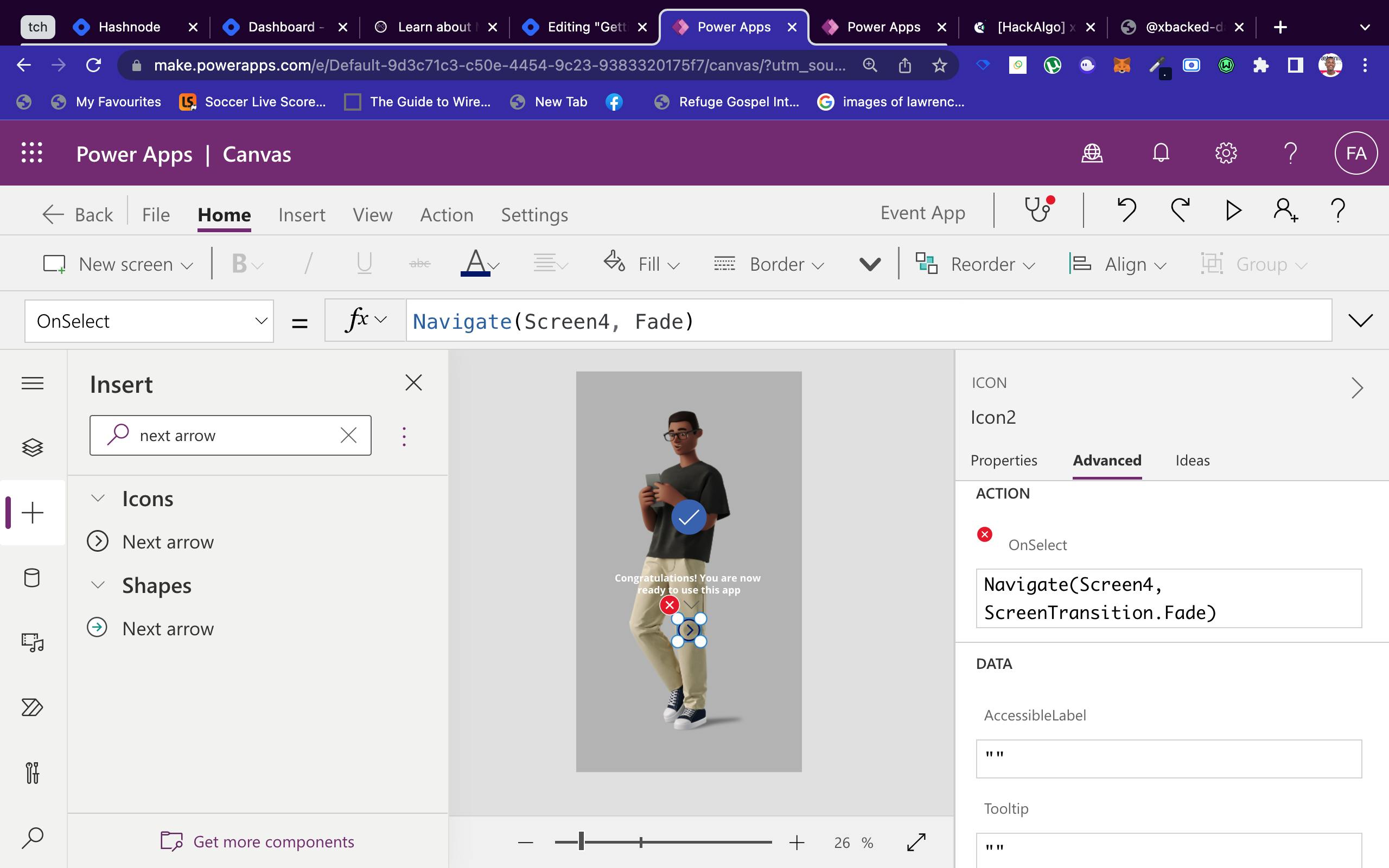The image size is (1389, 868).
Task: Switch to the View ribbon tab
Action: (373, 214)
